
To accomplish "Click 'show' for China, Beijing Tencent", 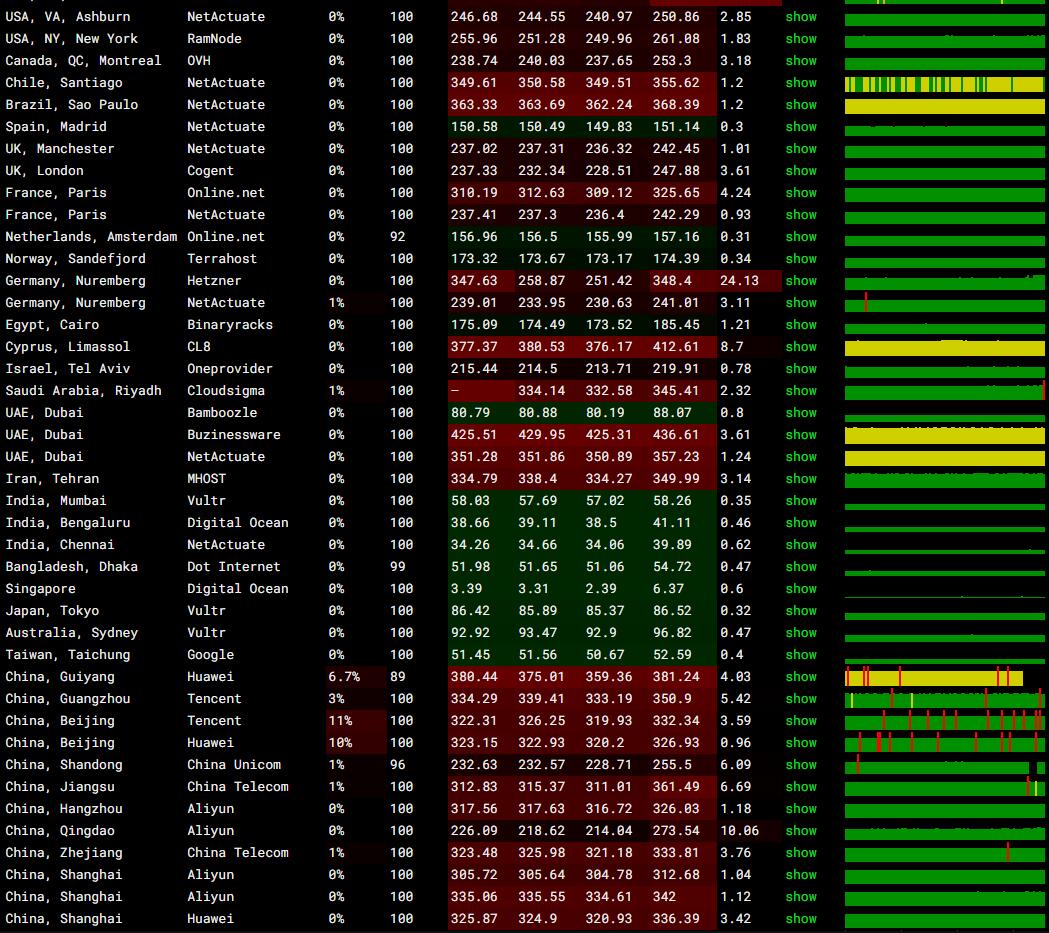I will coord(801,721).
